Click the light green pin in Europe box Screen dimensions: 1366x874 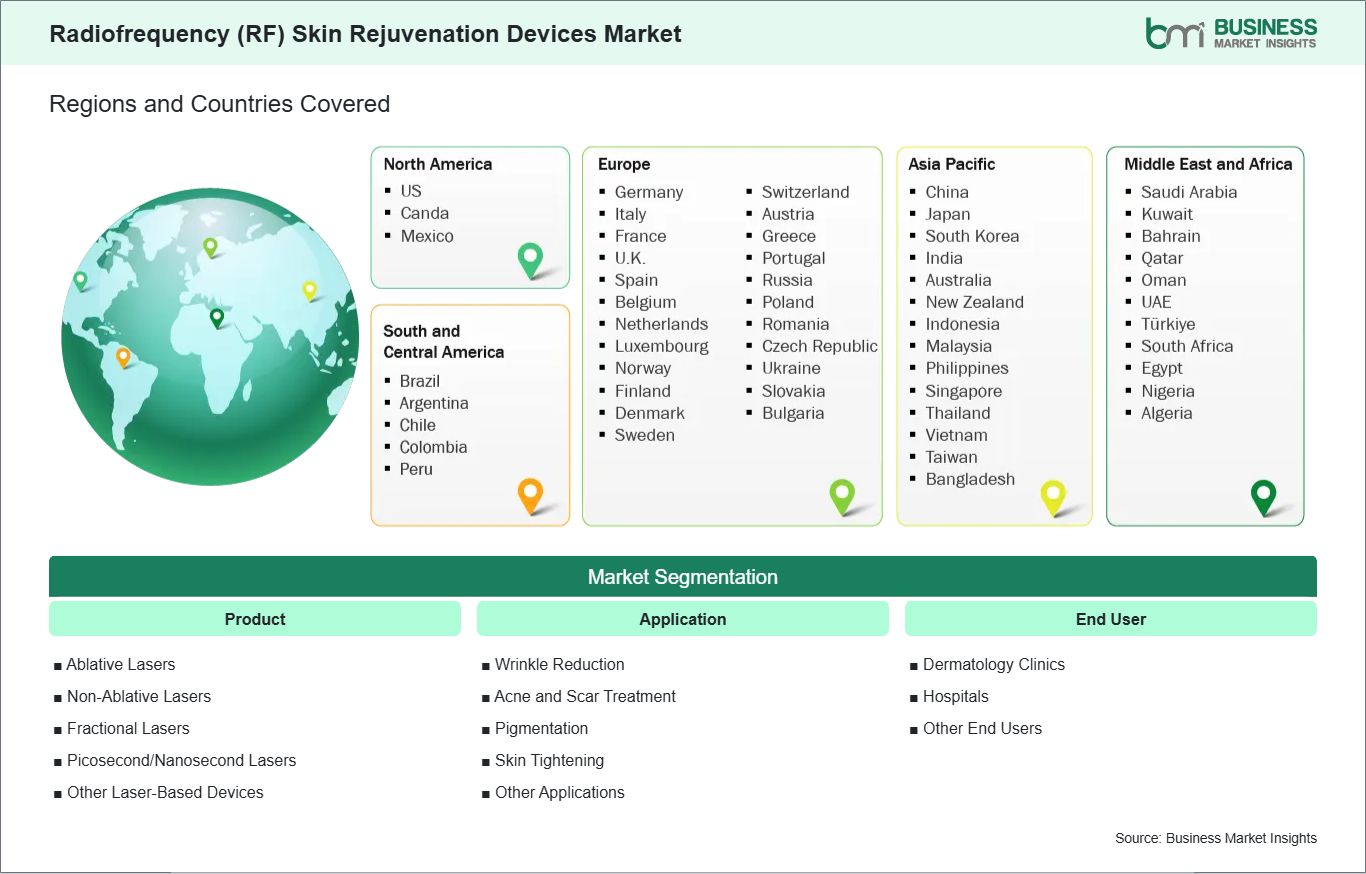pyautogui.click(x=842, y=497)
